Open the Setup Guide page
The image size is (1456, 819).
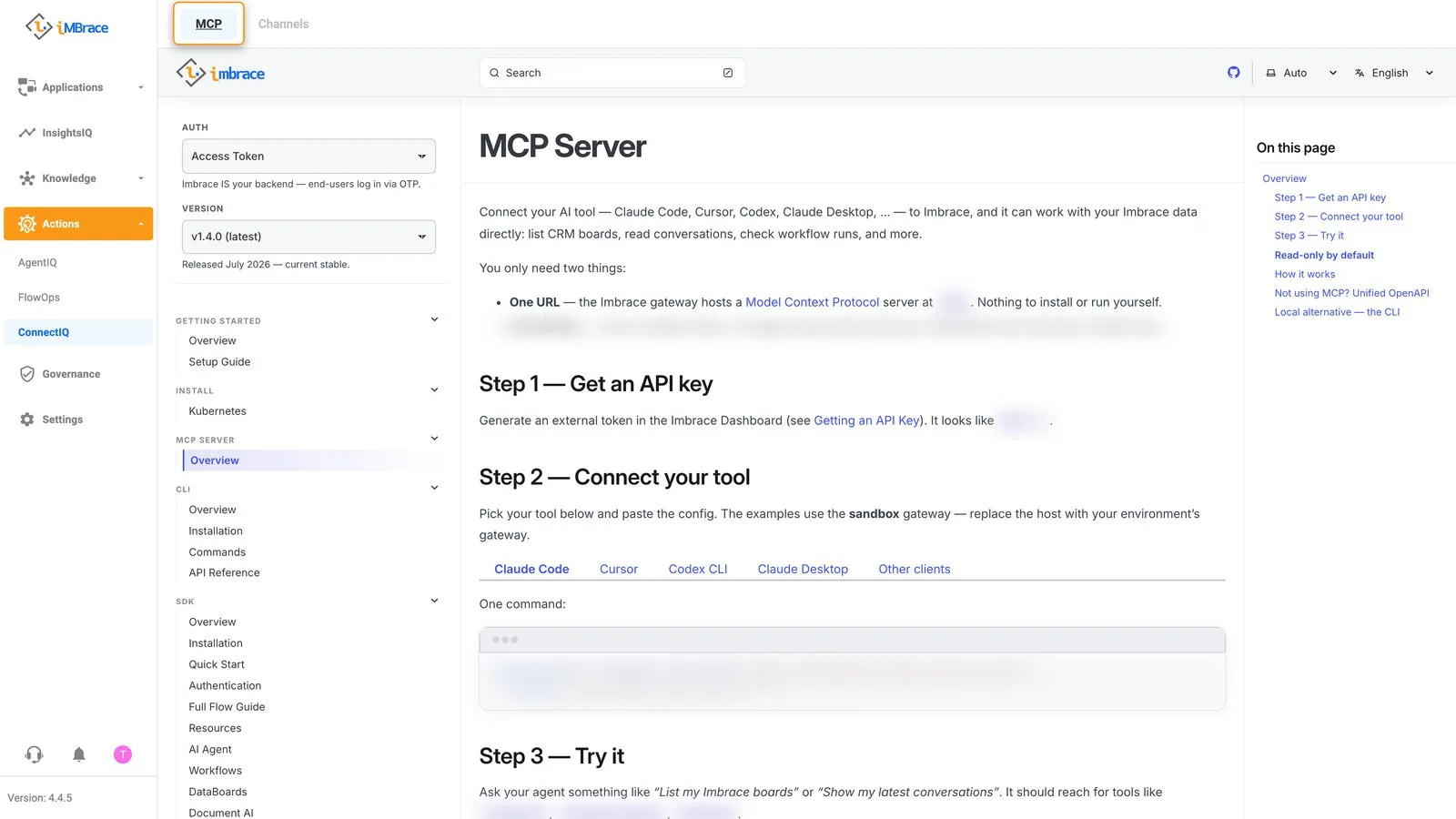[219, 361]
